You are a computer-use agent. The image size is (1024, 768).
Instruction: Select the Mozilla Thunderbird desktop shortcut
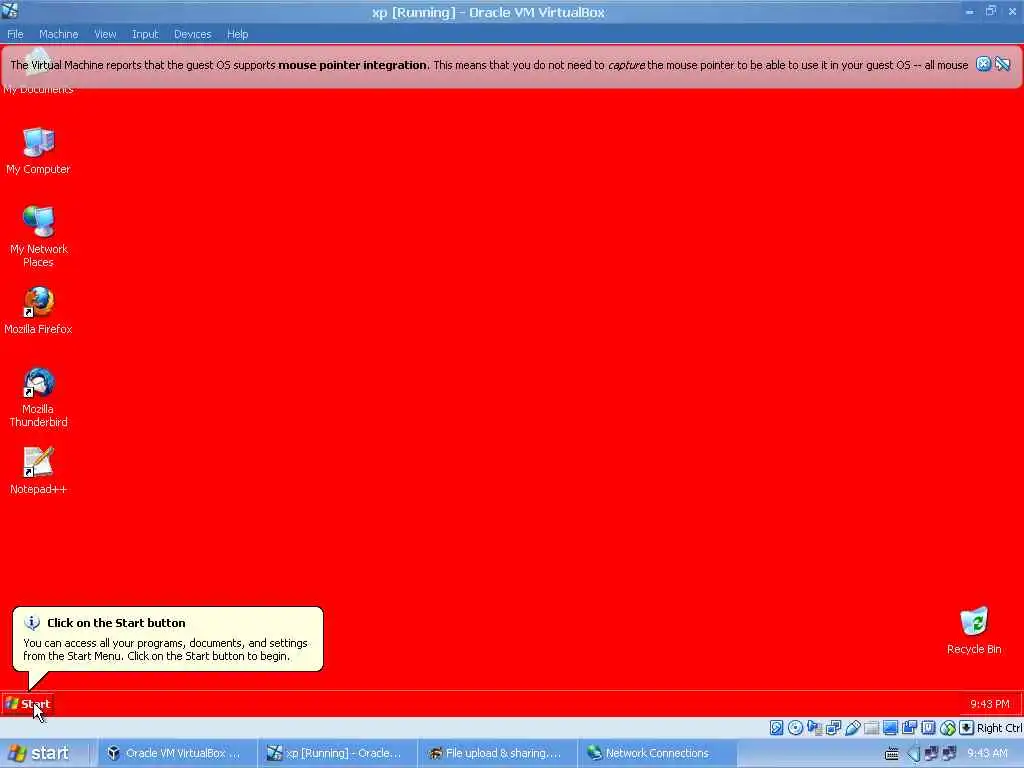[x=39, y=398]
